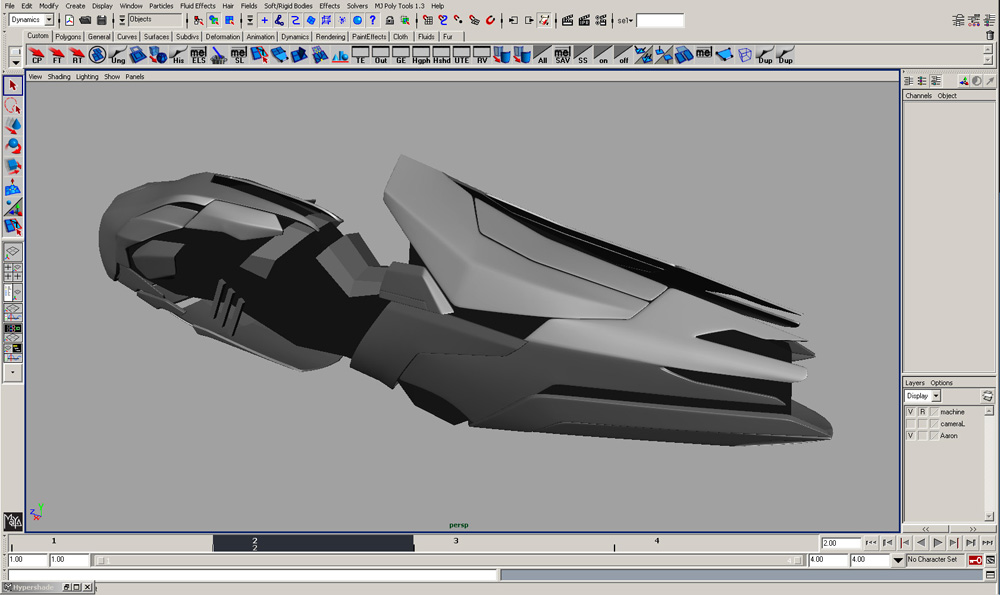Image resolution: width=1000 pixels, height=595 pixels.
Task: Switch to the Rendering shelf tab
Action: point(330,37)
